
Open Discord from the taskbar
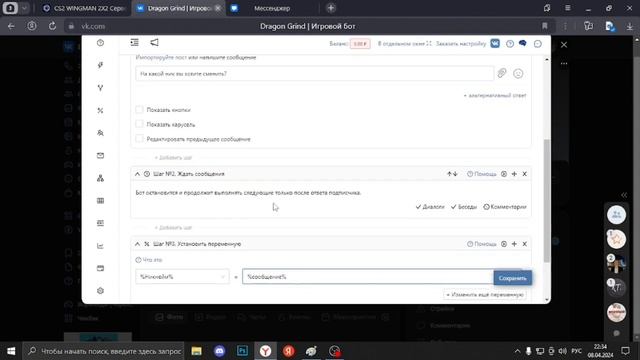click(220, 351)
